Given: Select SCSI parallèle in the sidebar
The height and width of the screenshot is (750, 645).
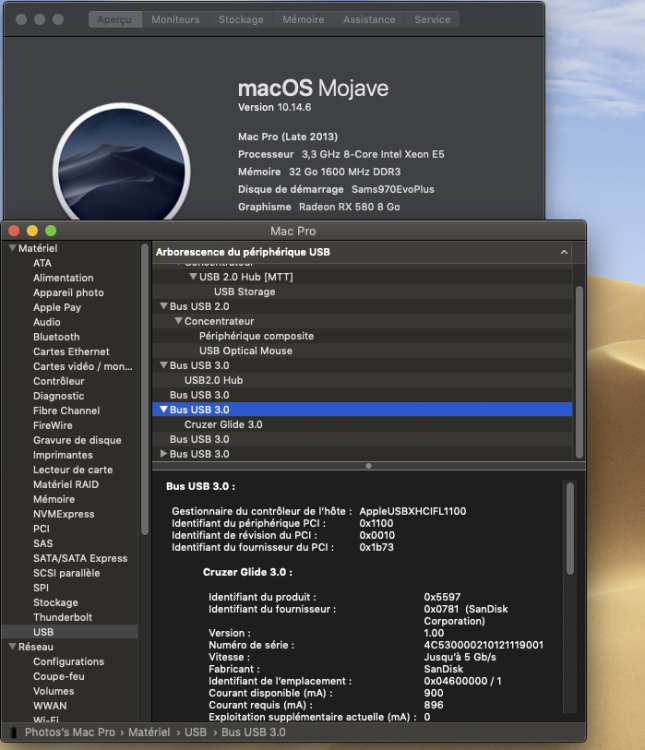Looking at the screenshot, I should pos(67,573).
